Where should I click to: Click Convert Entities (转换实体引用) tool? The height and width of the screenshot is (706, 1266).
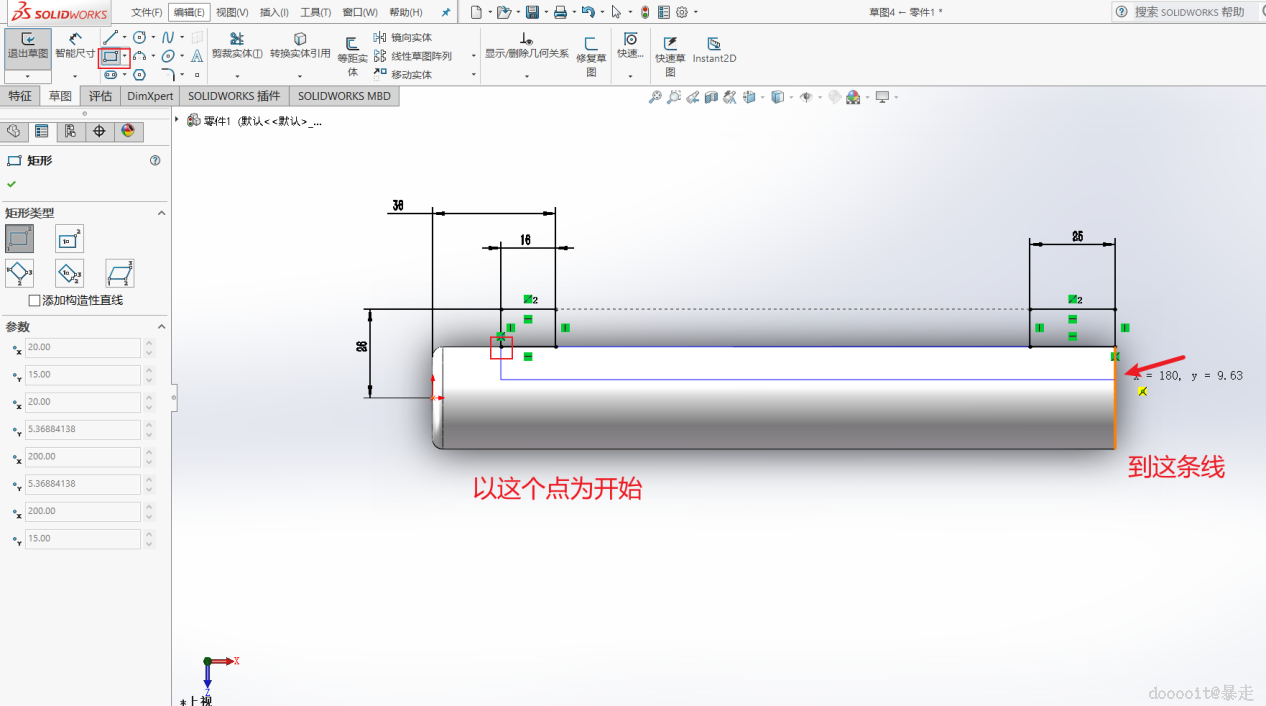click(x=300, y=46)
